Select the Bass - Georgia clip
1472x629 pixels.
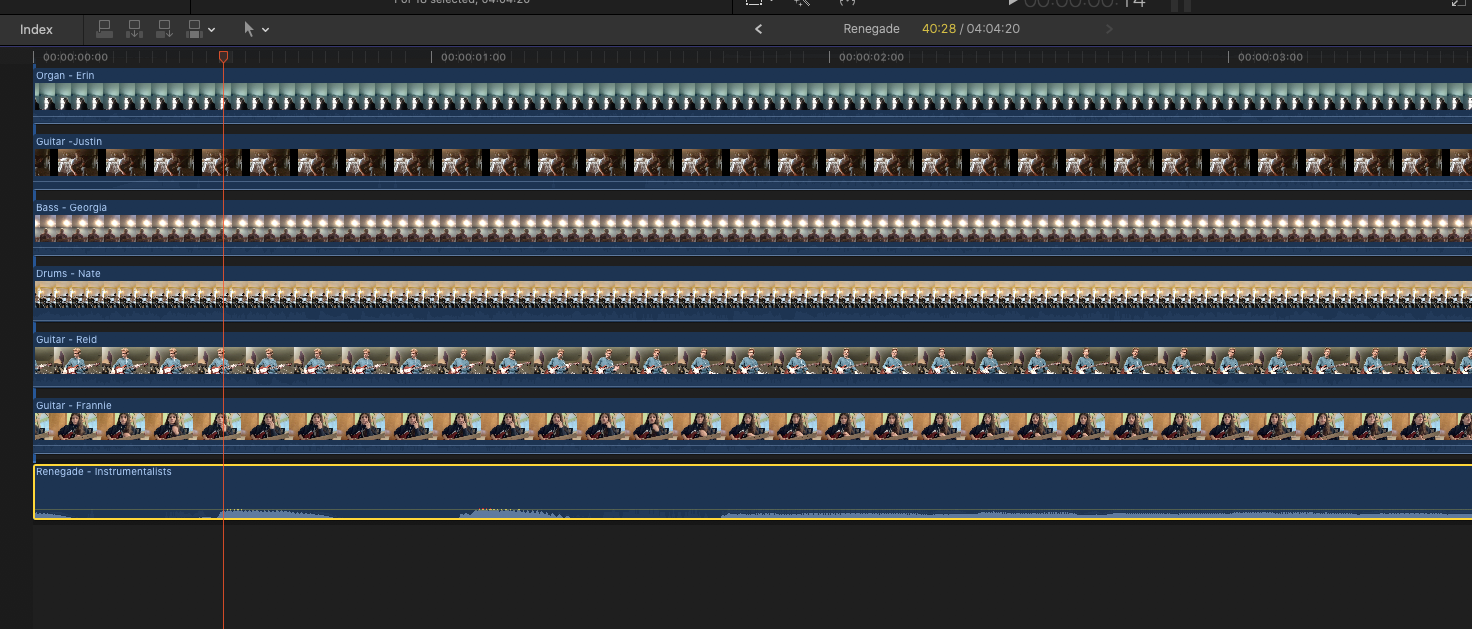tap(753, 228)
